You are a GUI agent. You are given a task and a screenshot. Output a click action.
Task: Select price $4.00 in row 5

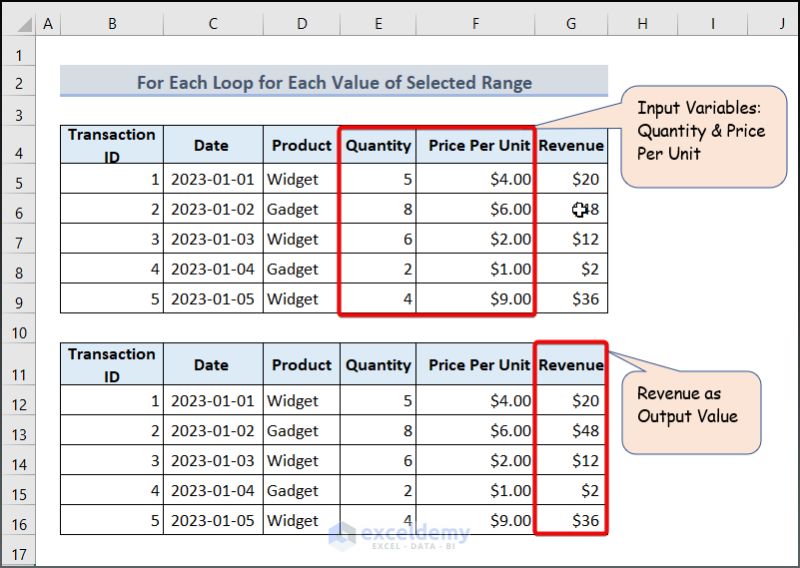pyautogui.click(x=476, y=179)
